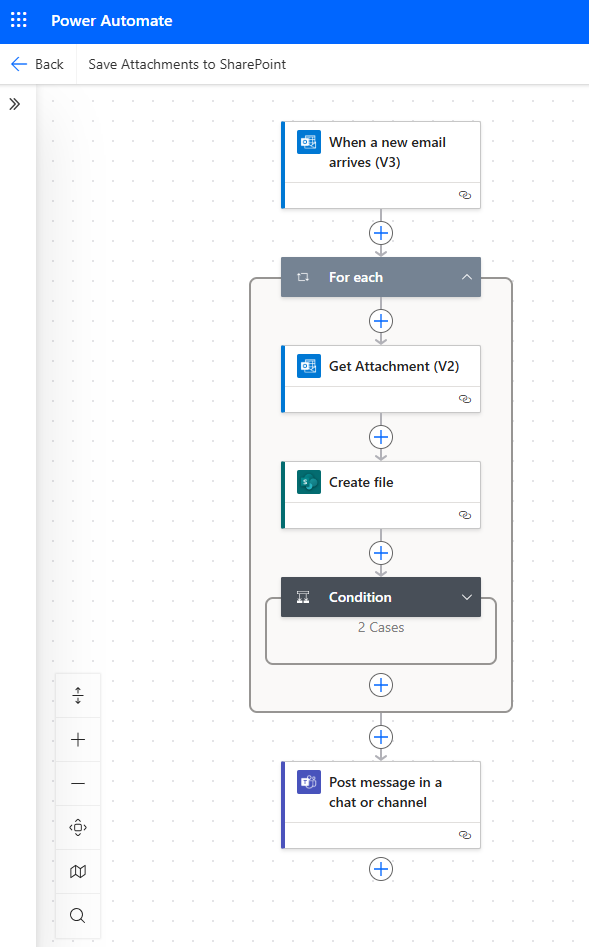The width and height of the screenshot is (589, 947).
Task: Add step below Get Attachment (V2)
Action: coord(381,437)
